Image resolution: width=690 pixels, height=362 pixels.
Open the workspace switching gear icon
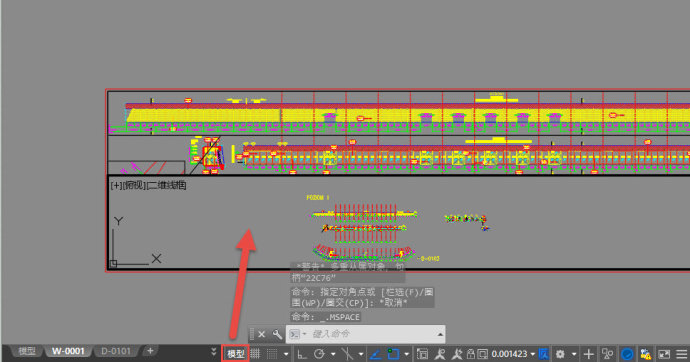point(560,354)
